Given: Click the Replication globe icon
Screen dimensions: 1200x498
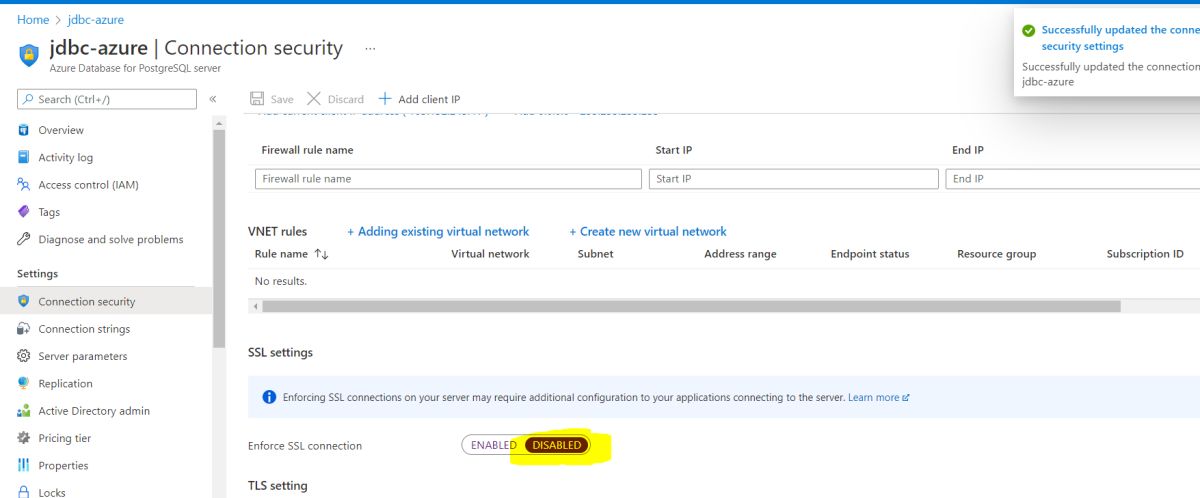Looking at the screenshot, I should 24,383.
